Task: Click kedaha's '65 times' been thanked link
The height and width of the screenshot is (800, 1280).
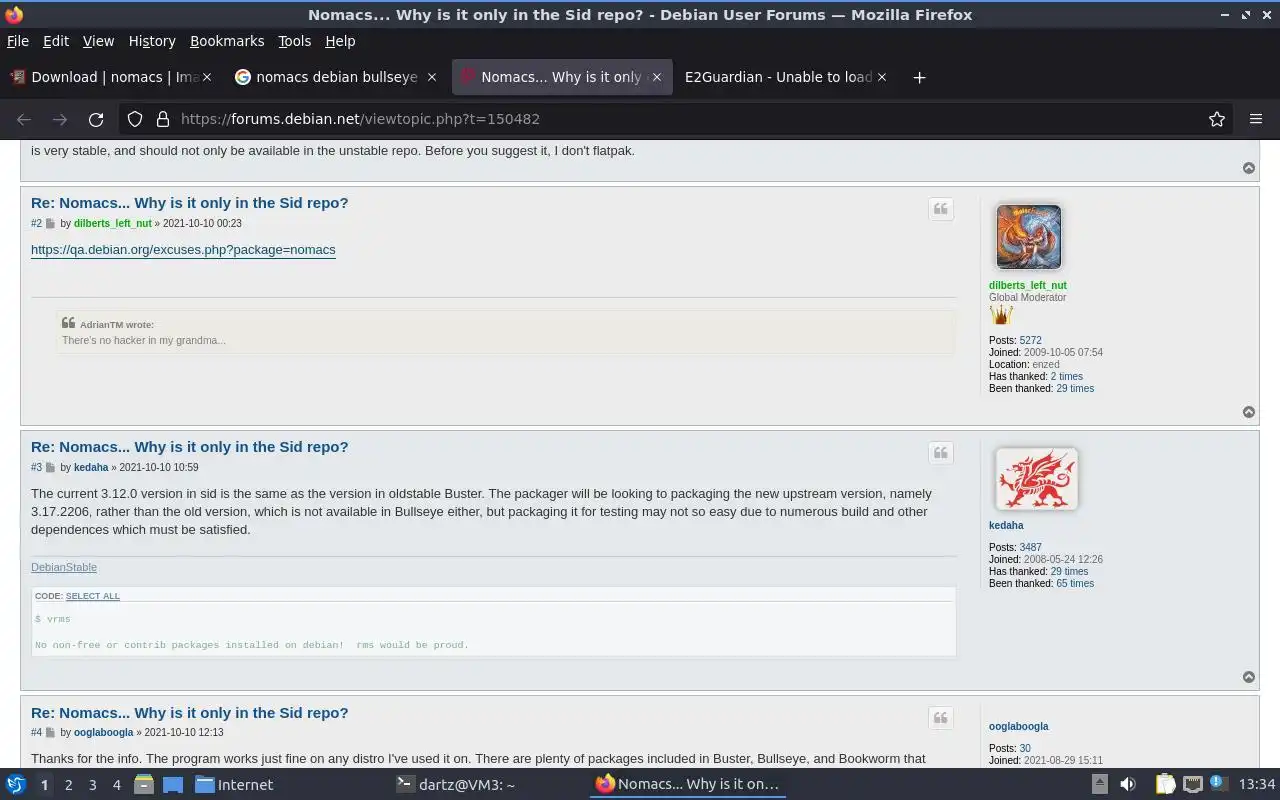Action: click(x=1075, y=584)
